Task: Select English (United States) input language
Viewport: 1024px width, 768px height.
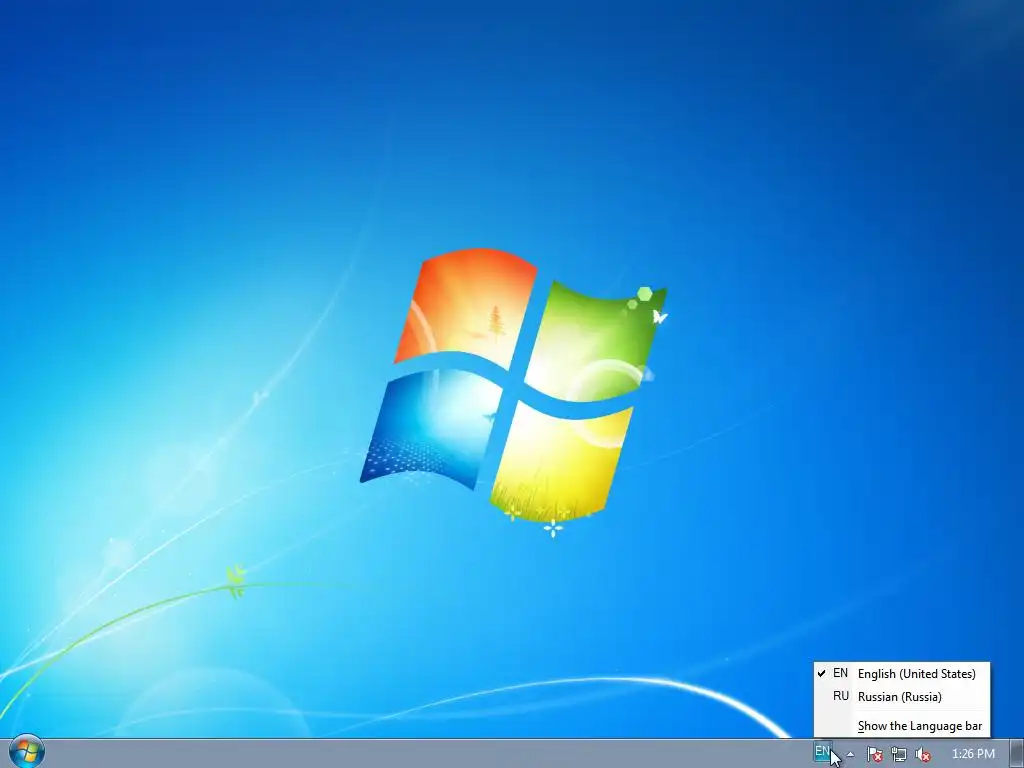Action: coord(902,673)
